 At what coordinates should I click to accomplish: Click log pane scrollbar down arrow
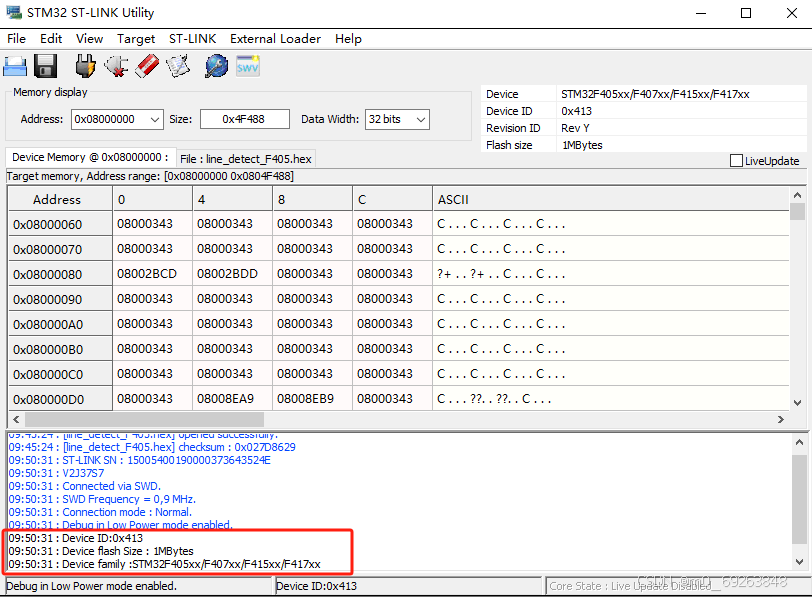coord(799,562)
